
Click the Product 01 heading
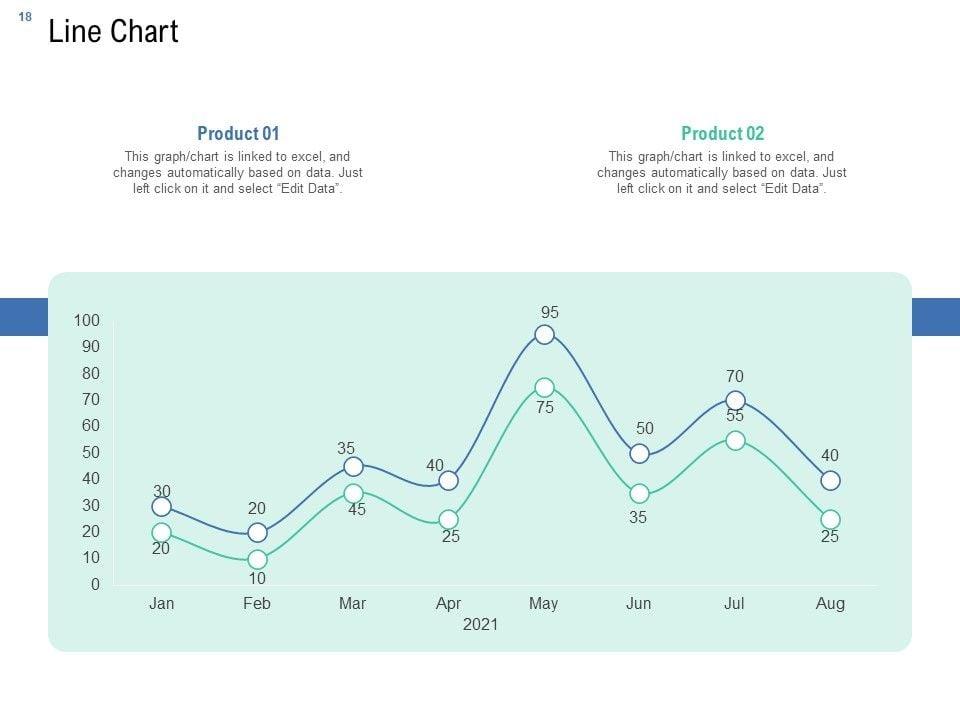(x=238, y=133)
